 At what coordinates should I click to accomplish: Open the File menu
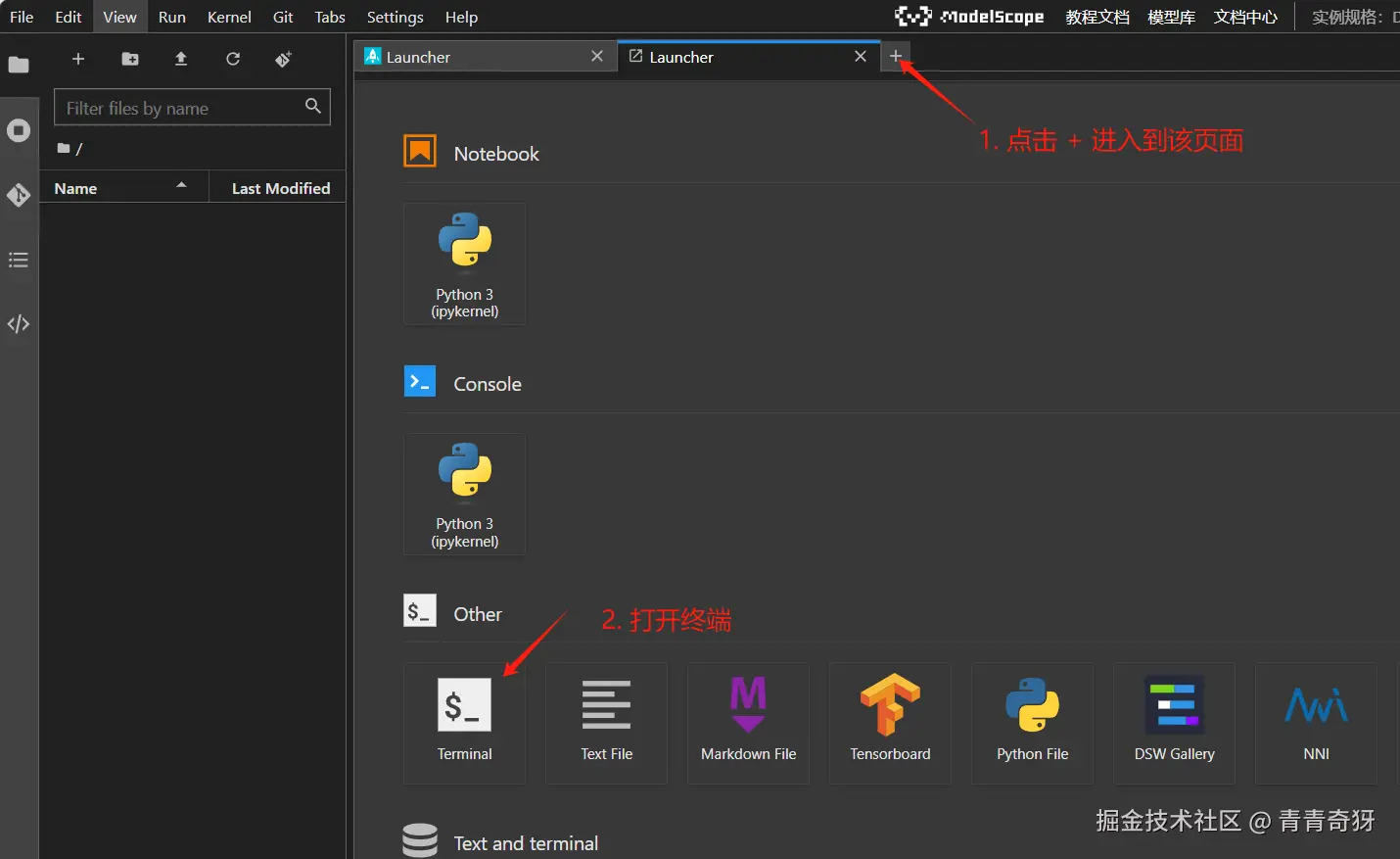pos(22,17)
